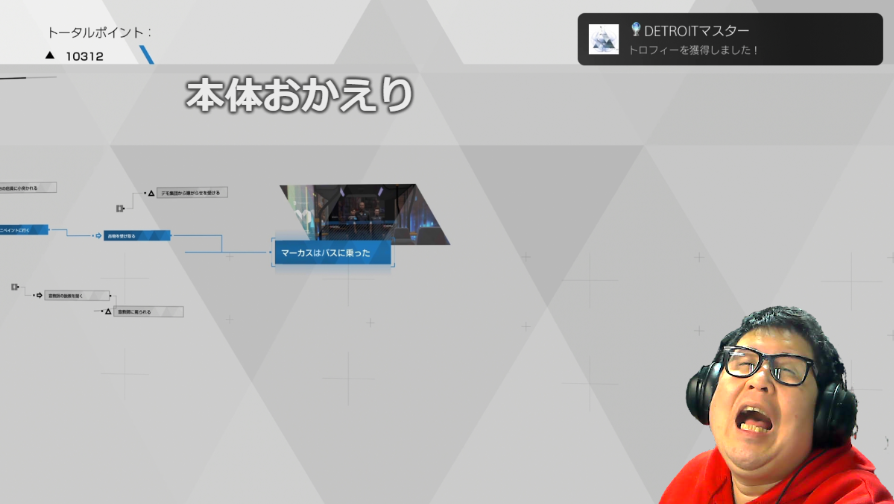Select the blue ペイントに行く node
Viewport: 894px width, 504px height.
click(x=24, y=230)
